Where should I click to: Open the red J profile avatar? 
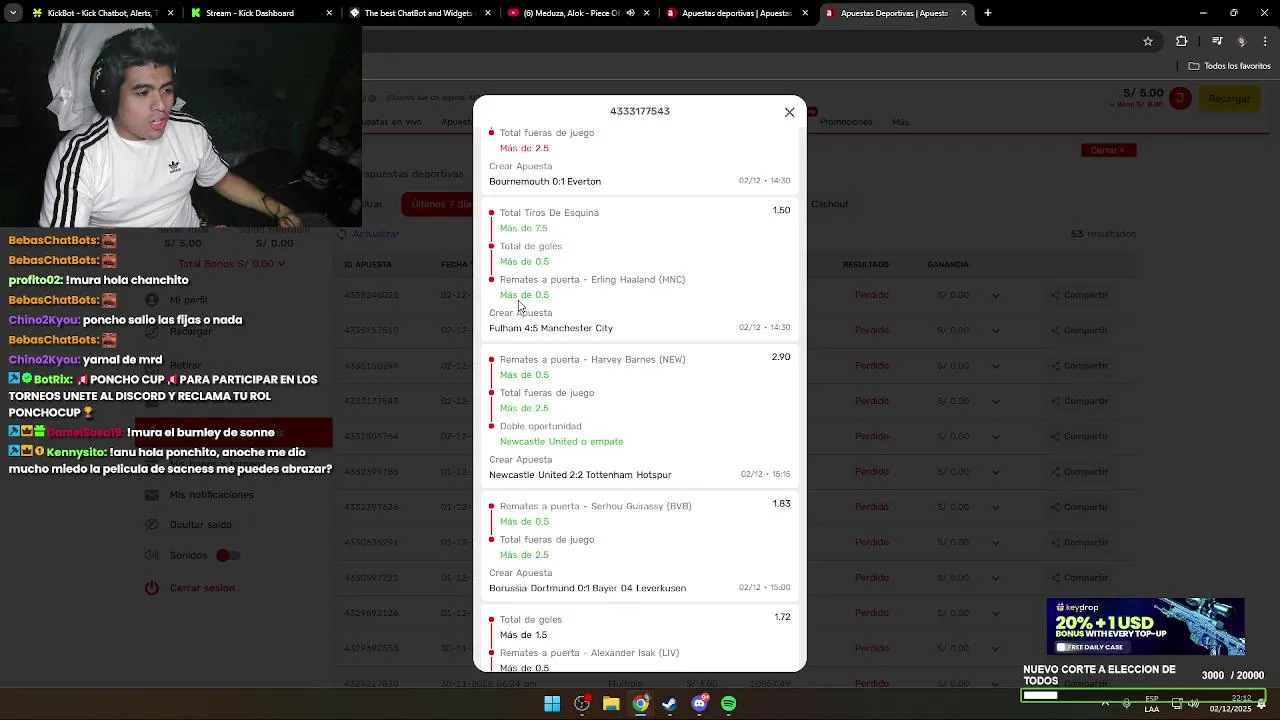1180,98
